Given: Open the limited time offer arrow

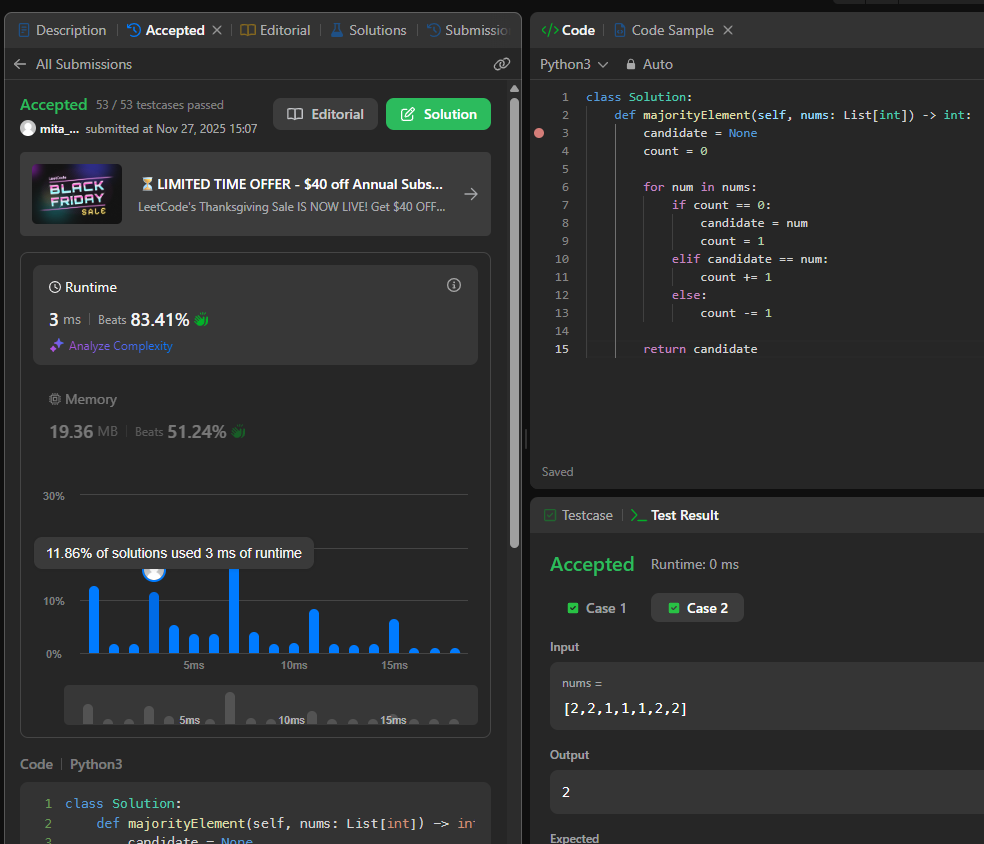Looking at the screenshot, I should point(471,194).
